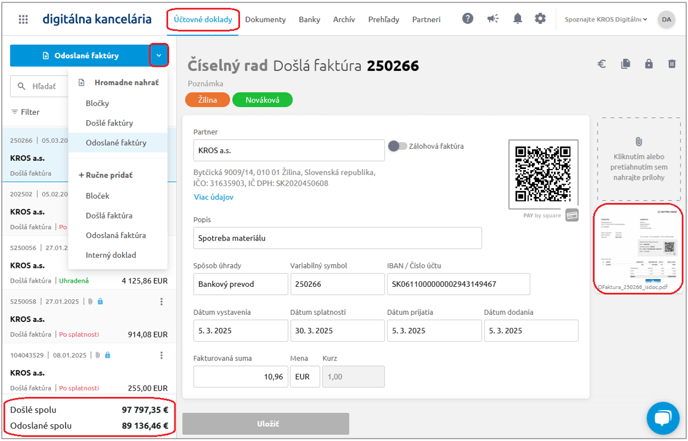Click the search magnifier icon
Screen dimensions: 688x441
[x=21, y=86]
